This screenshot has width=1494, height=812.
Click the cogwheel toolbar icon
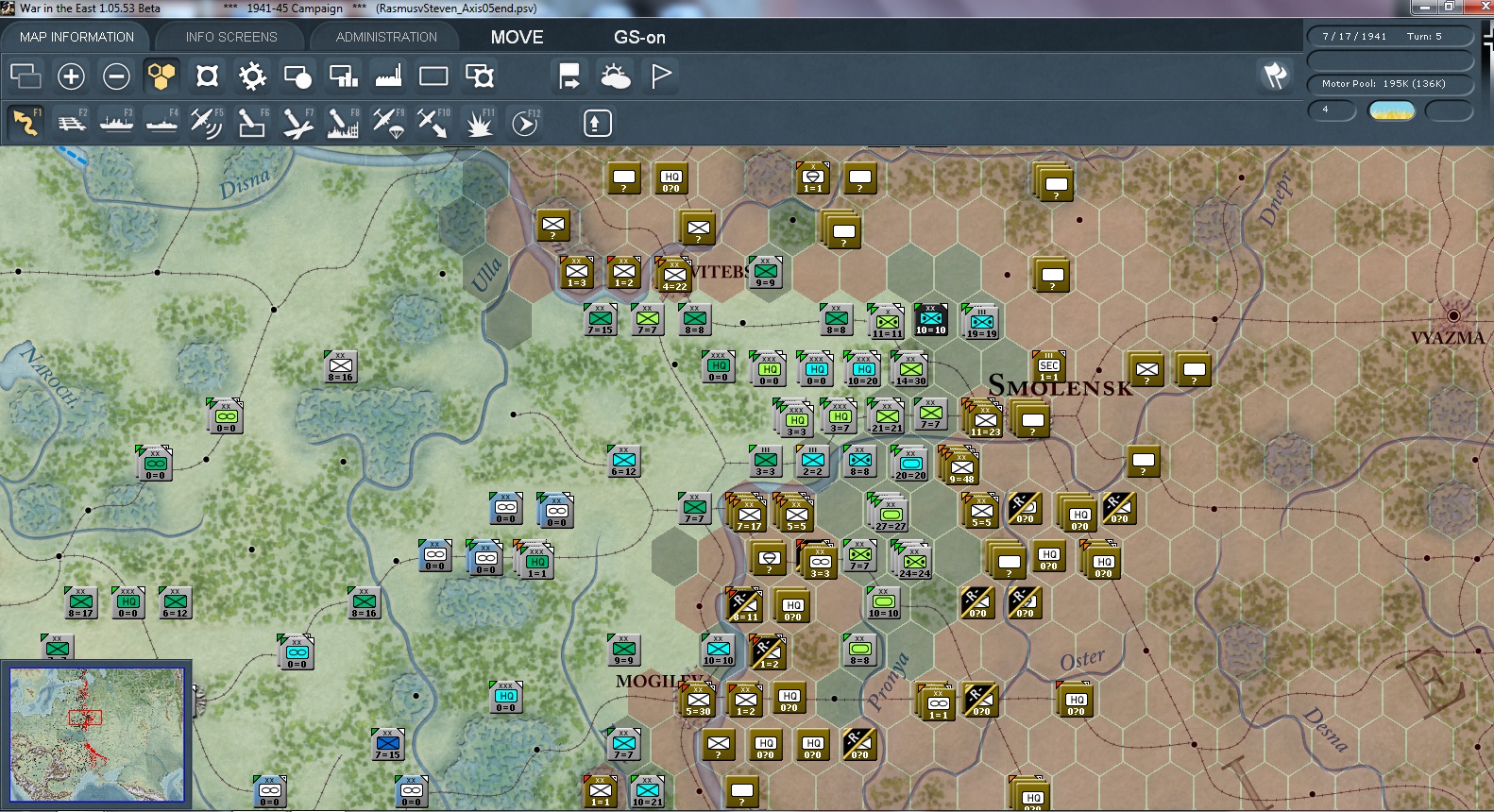(252, 76)
